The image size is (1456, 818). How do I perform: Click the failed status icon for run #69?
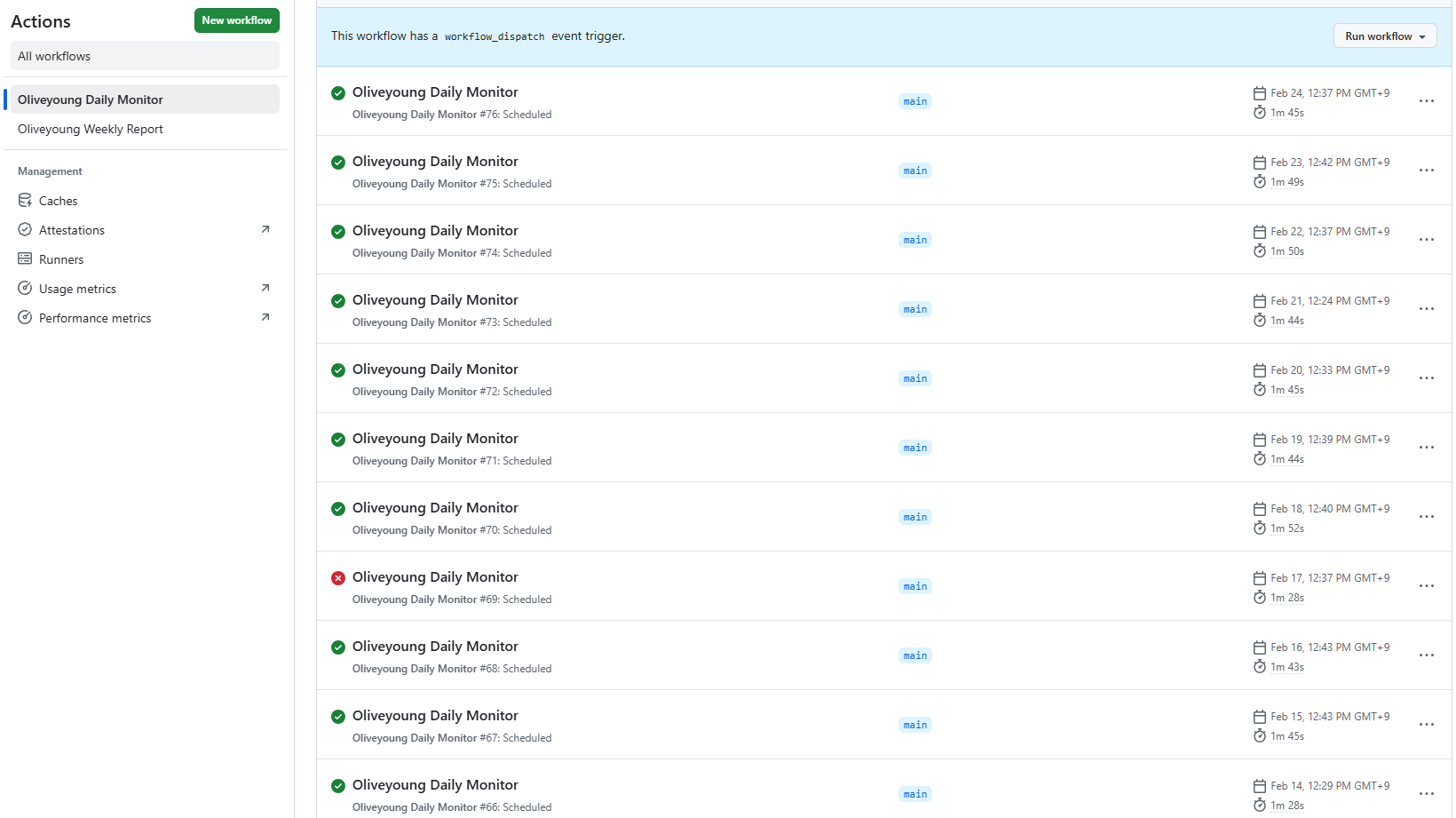coord(338,578)
